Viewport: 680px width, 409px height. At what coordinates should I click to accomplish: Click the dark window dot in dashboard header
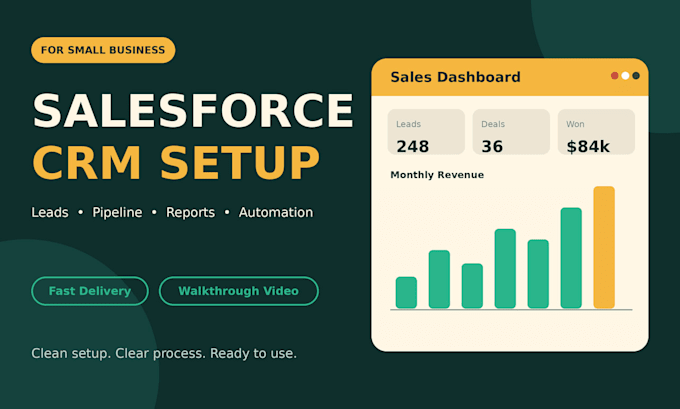tap(636, 76)
